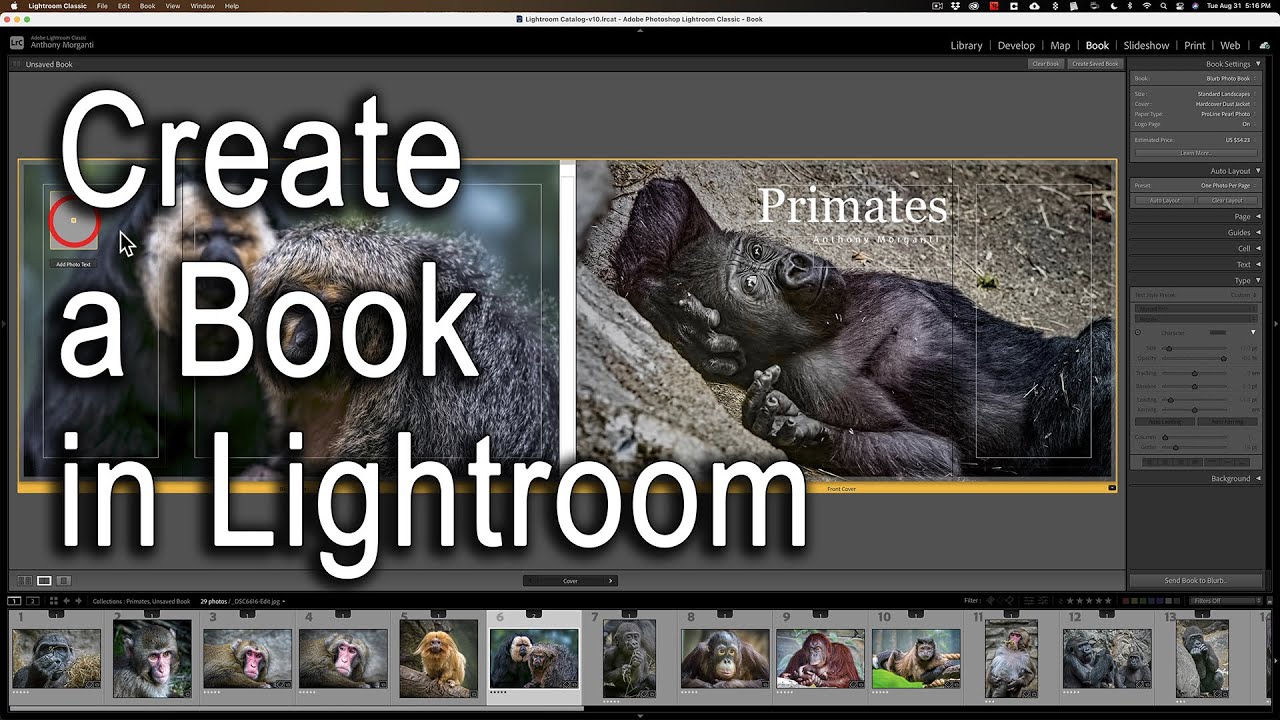
Task: Open Control Center icon
Action: pyautogui.click(x=1180, y=6)
